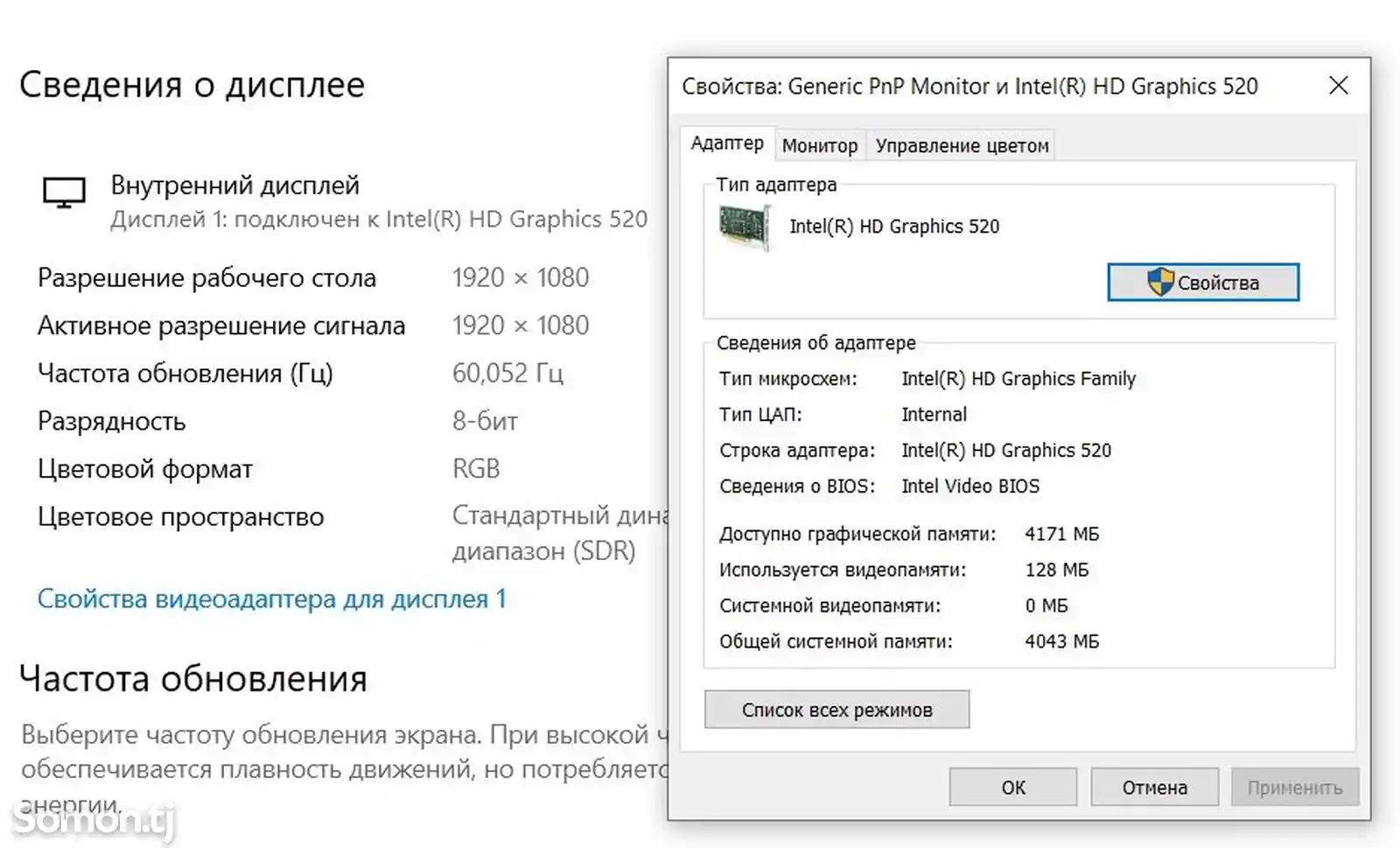
Task: Switch to the Адаптер tab
Action: tap(727, 144)
